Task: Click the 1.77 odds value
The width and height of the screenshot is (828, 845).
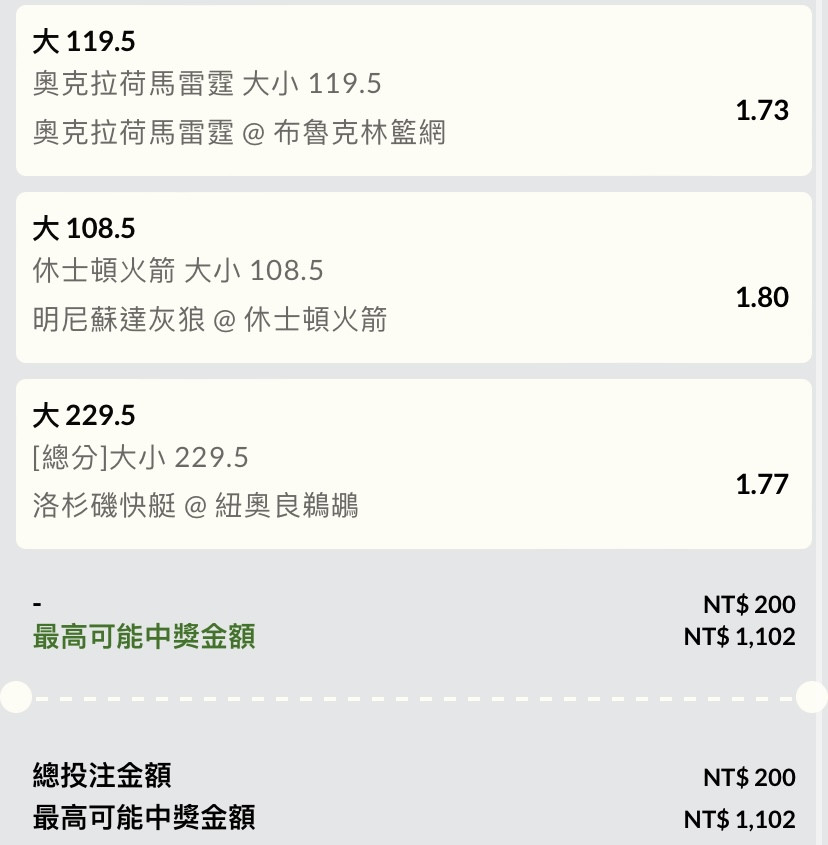Action: tap(762, 484)
